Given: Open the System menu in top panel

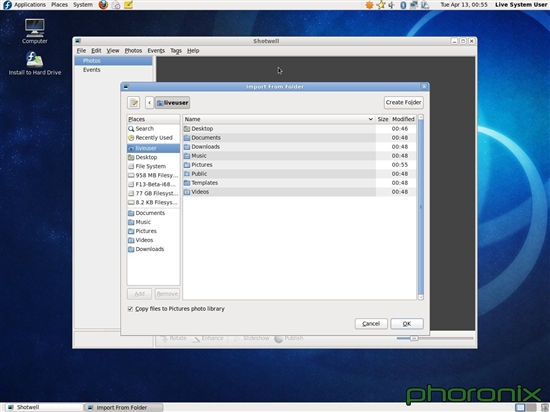Looking at the screenshot, I should pos(83,5).
